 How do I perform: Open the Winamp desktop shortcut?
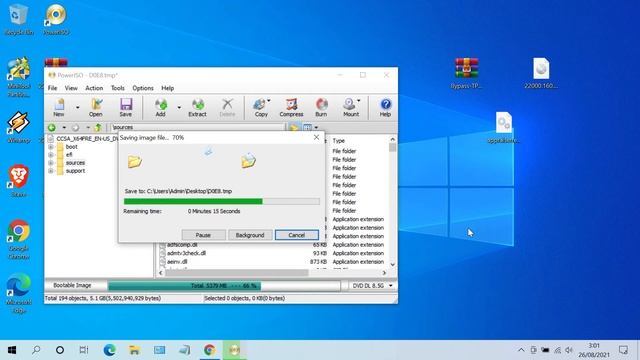click(19, 127)
